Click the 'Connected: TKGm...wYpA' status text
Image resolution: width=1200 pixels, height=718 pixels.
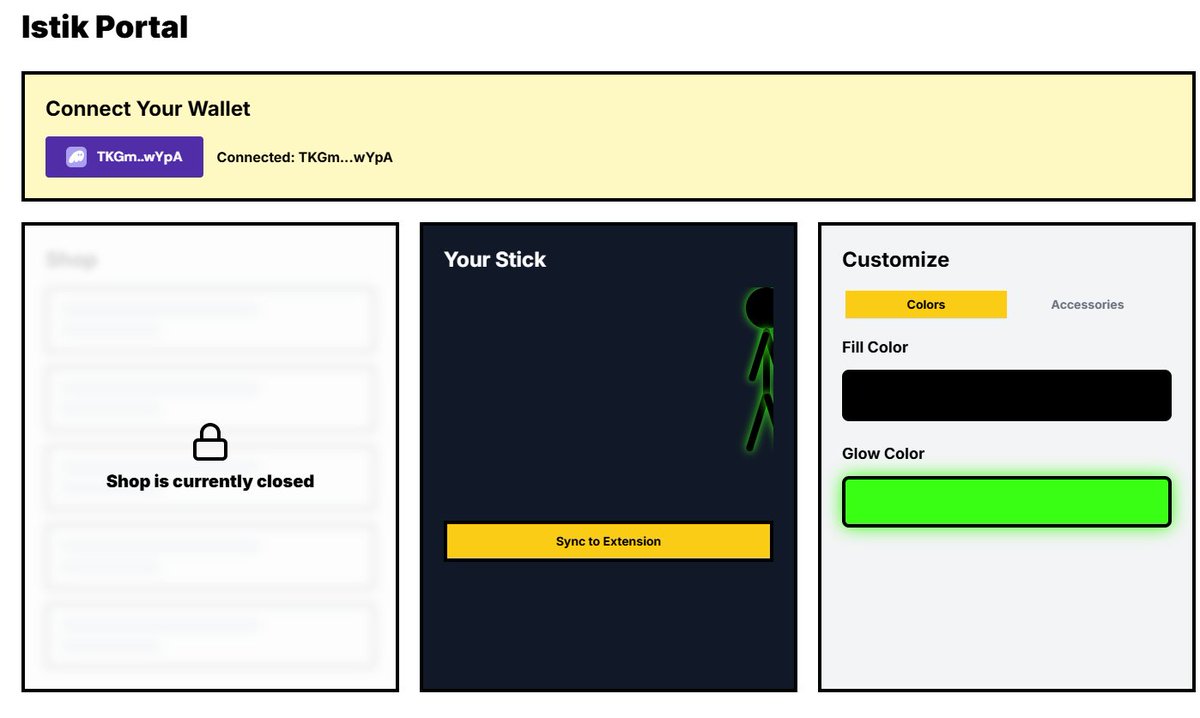coord(305,157)
